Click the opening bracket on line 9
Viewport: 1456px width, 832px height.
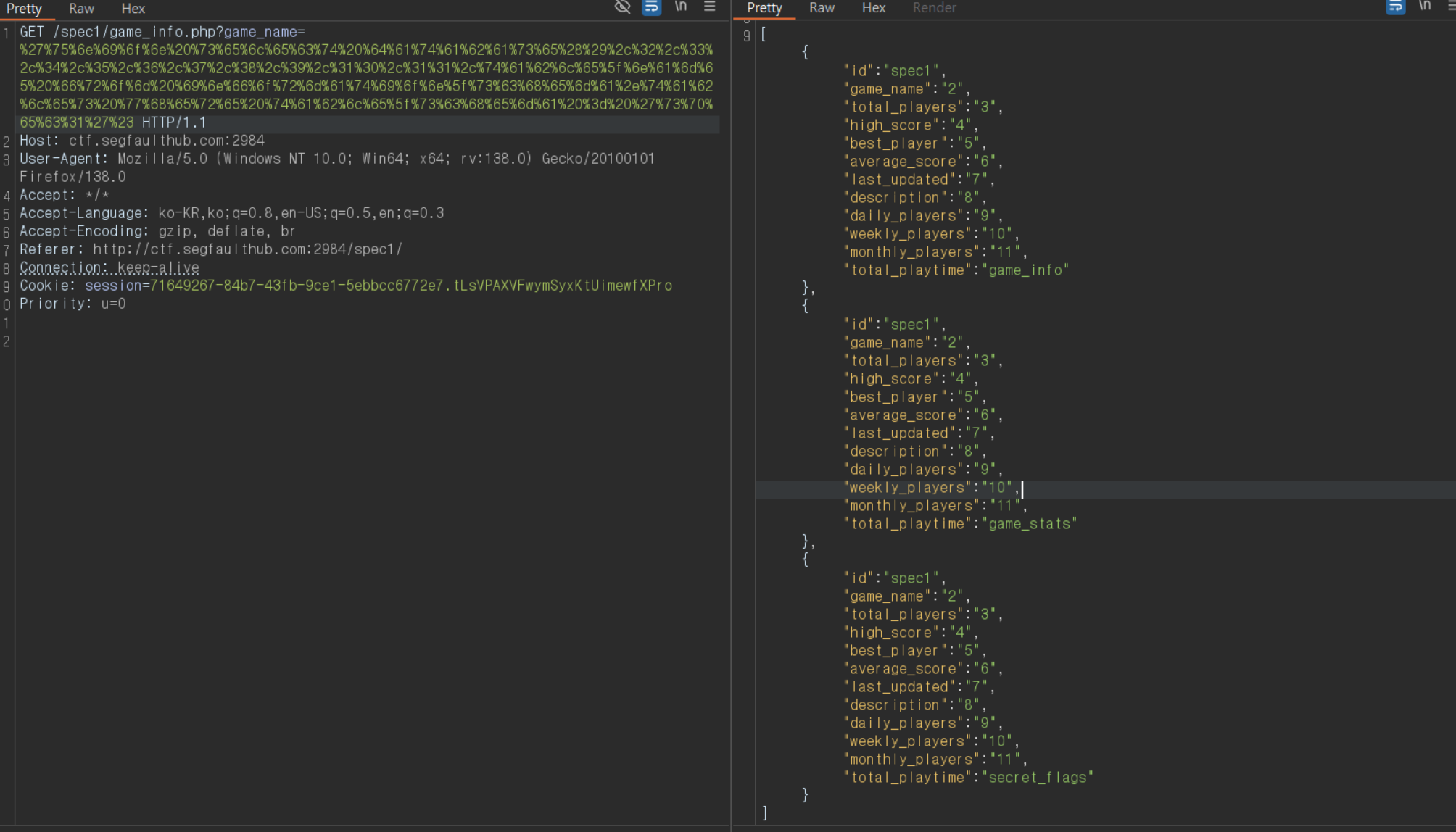(x=764, y=34)
